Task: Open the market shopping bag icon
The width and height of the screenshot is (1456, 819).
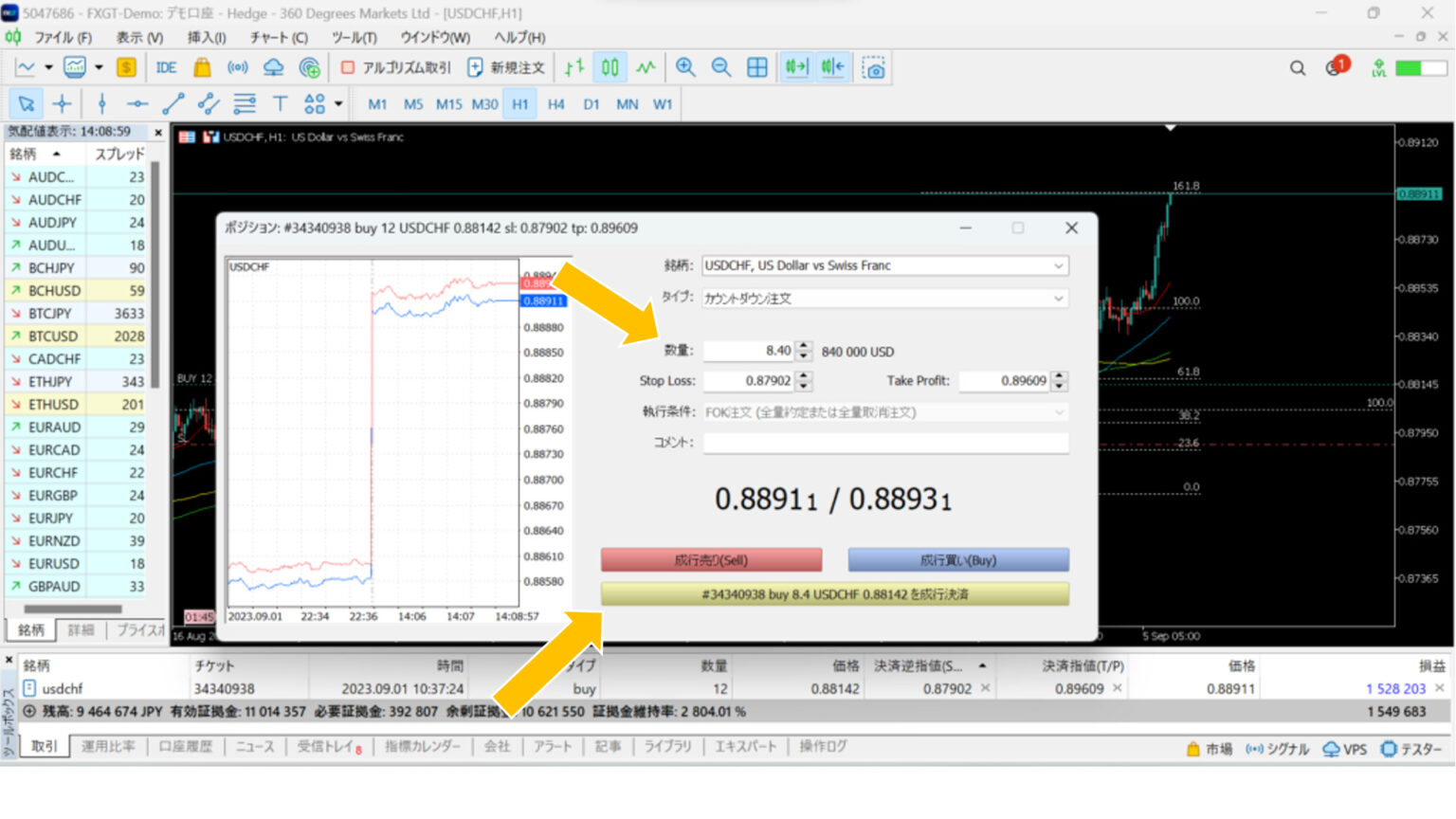Action: coord(202,67)
